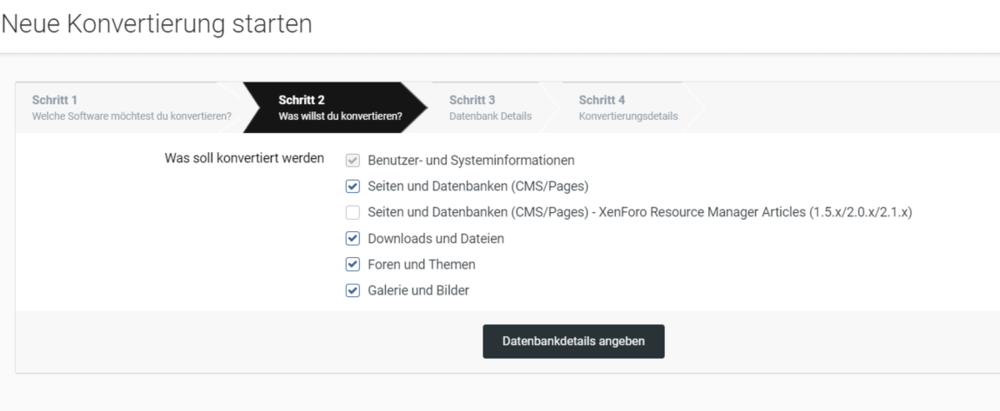Click the 'Downloads und Dateien' label text
The width and height of the screenshot is (1000, 411).
436,238
